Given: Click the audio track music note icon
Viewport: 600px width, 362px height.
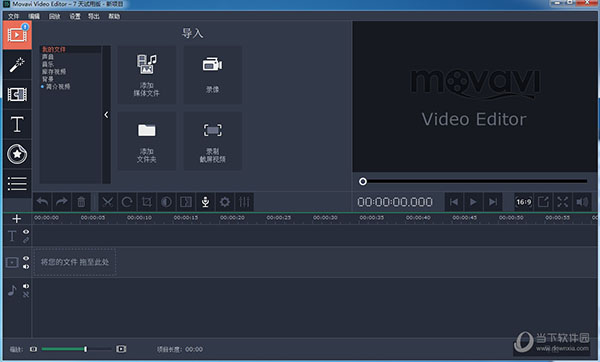Looking at the screenshot, I should 12,290.
